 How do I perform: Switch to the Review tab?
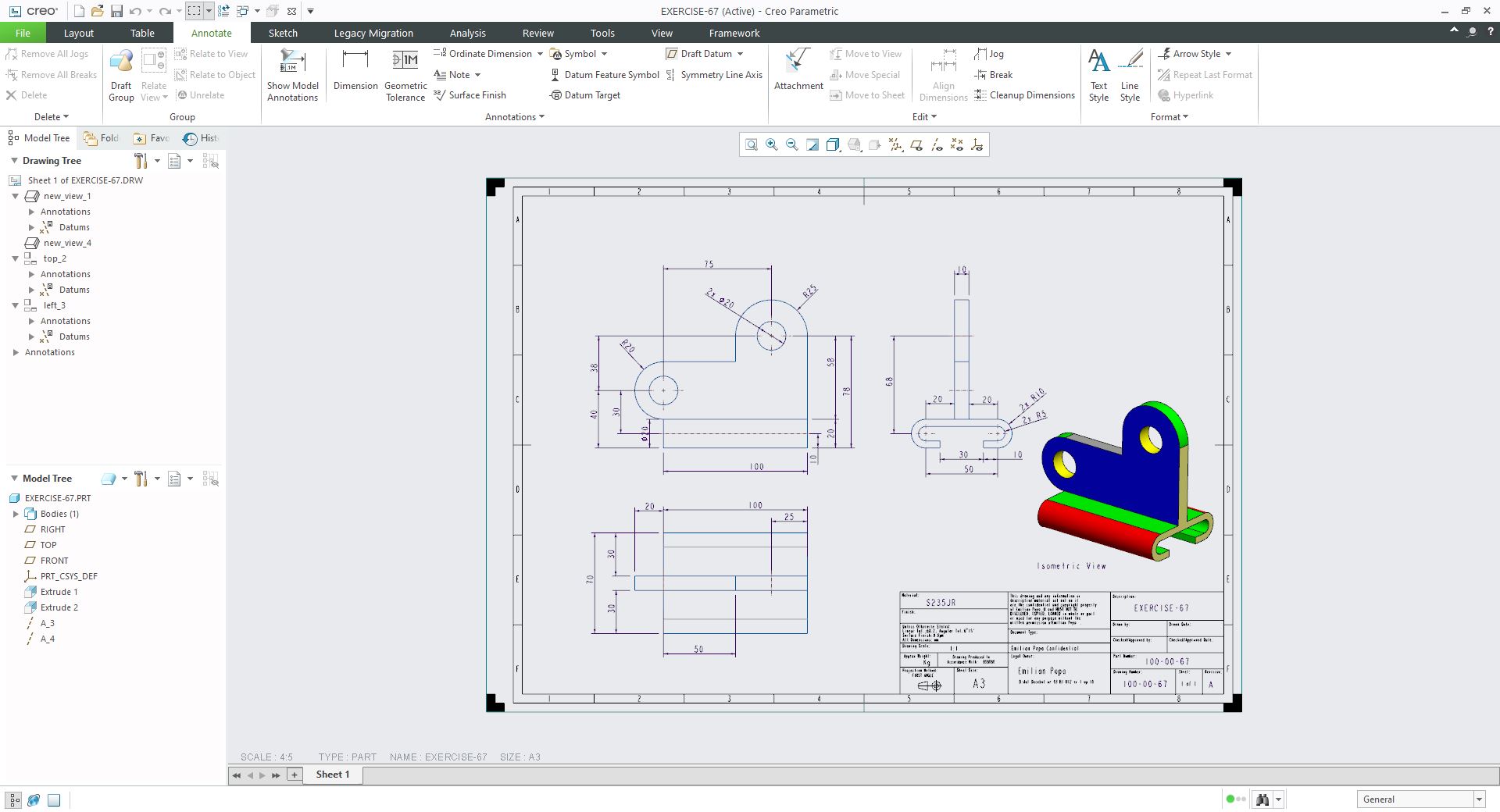(537, 33)
